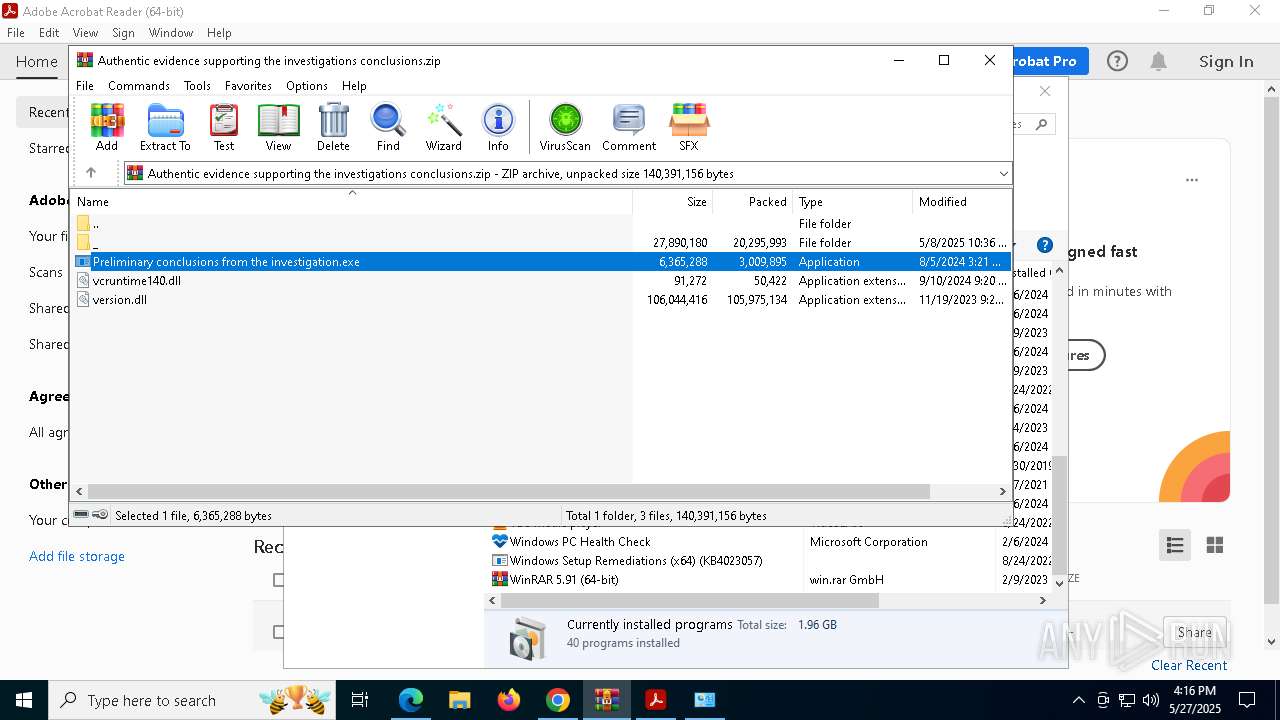Switch to Acrobat Home tab
The height and width of the screenshot is (720, 1280).
(36, 62)
